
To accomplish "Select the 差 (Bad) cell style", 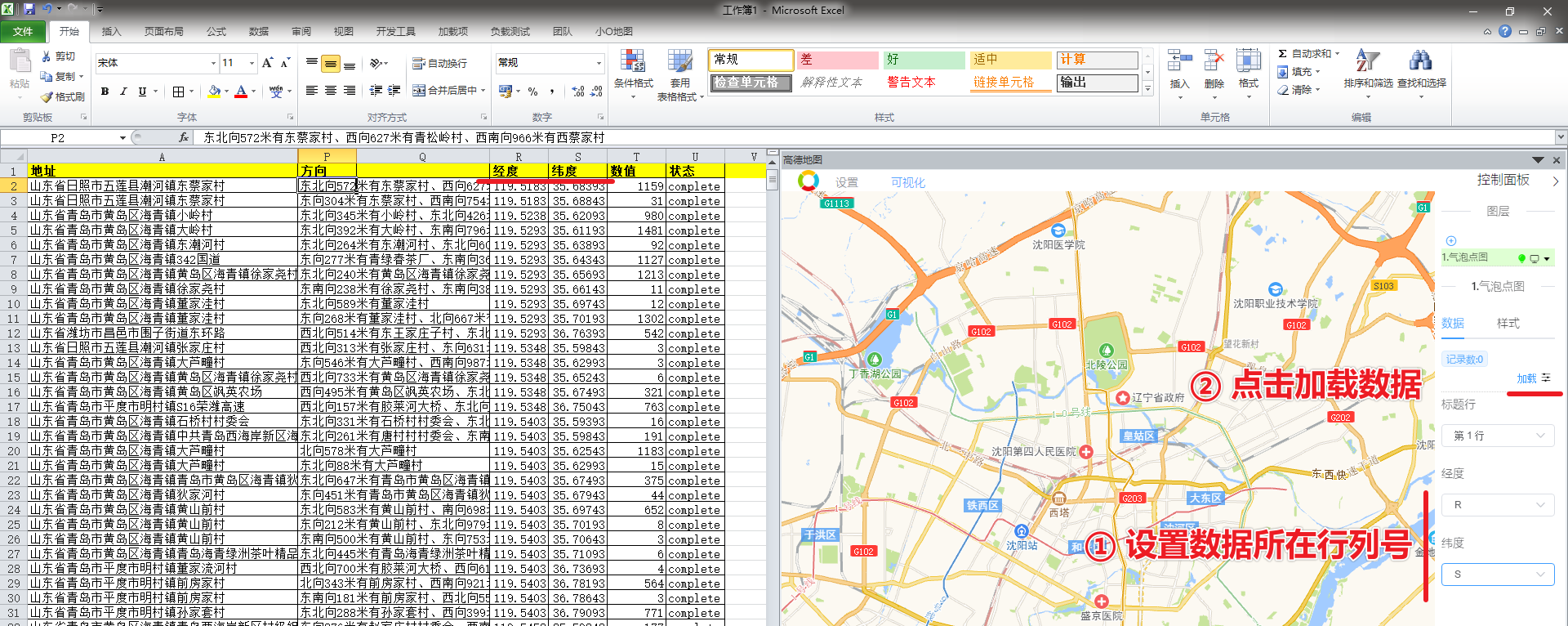I will [x=837, y=60].
